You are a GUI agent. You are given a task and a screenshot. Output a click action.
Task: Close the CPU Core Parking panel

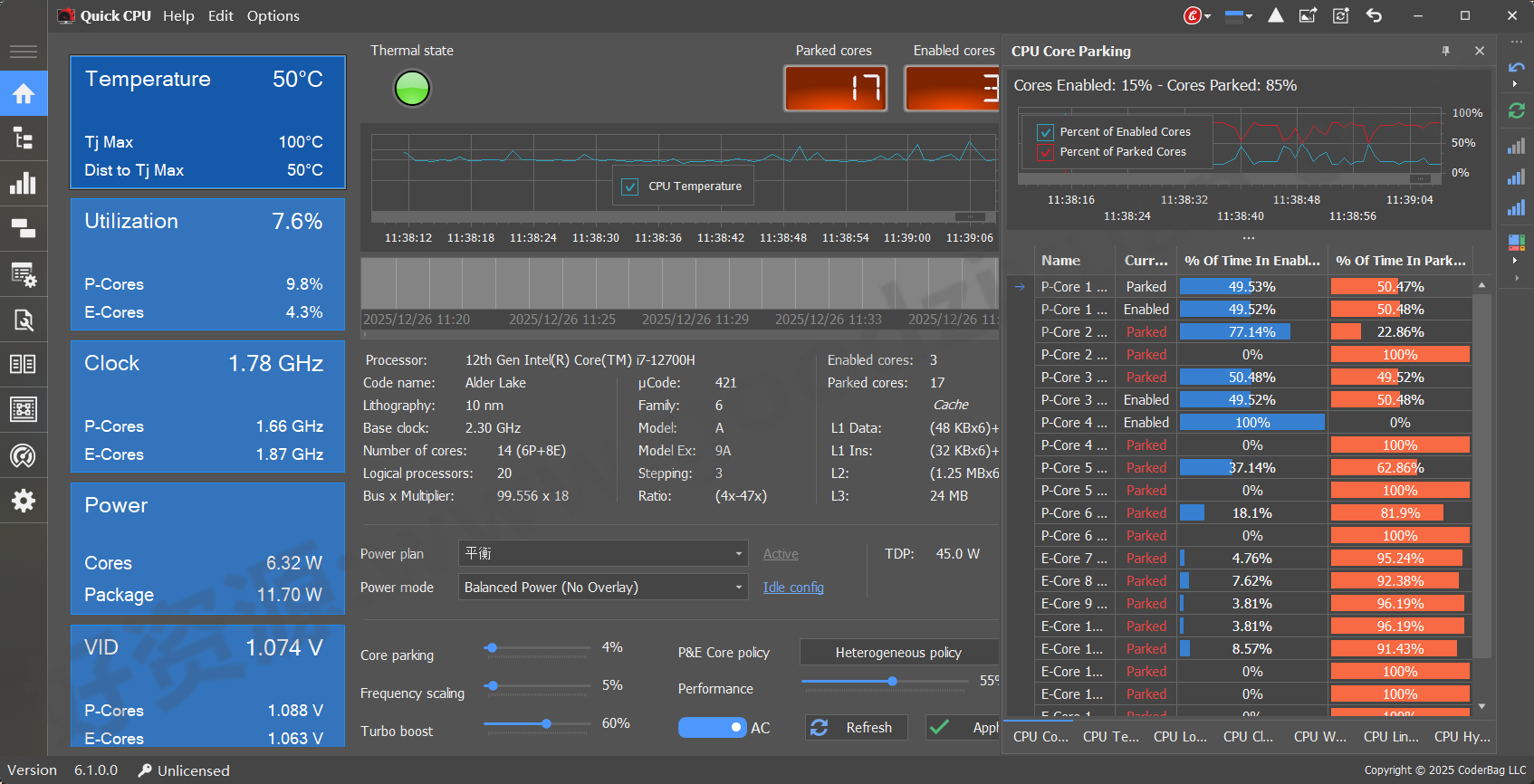[1480, 52]
